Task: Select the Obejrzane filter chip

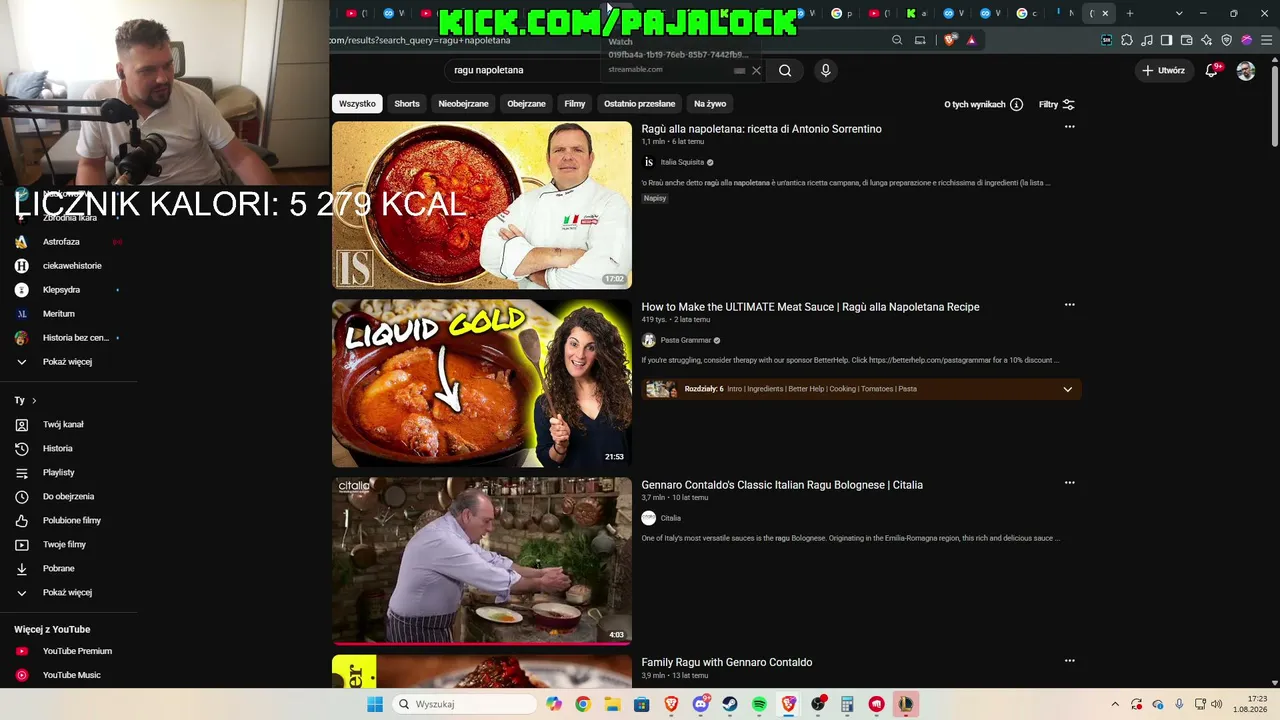Action: (526, 104)
